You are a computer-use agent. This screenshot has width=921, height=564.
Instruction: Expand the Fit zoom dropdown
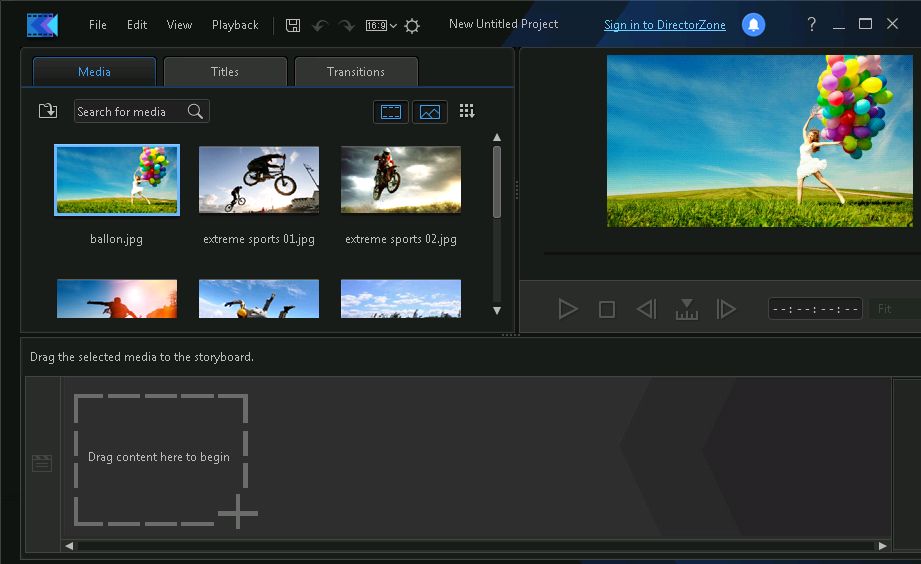[x=894, y=309]
